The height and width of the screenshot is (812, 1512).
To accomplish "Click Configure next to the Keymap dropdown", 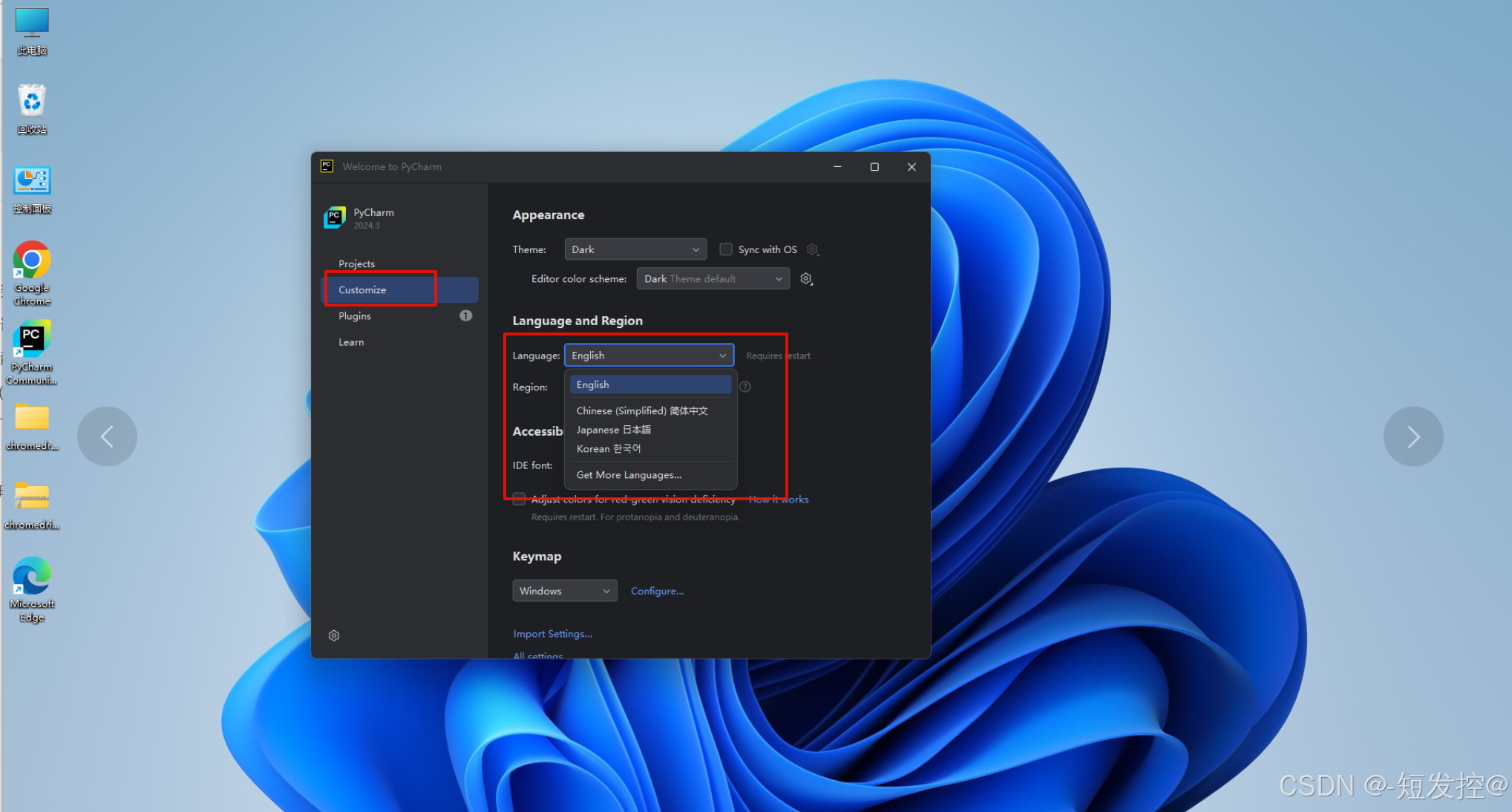I will [x=656, y=590].
